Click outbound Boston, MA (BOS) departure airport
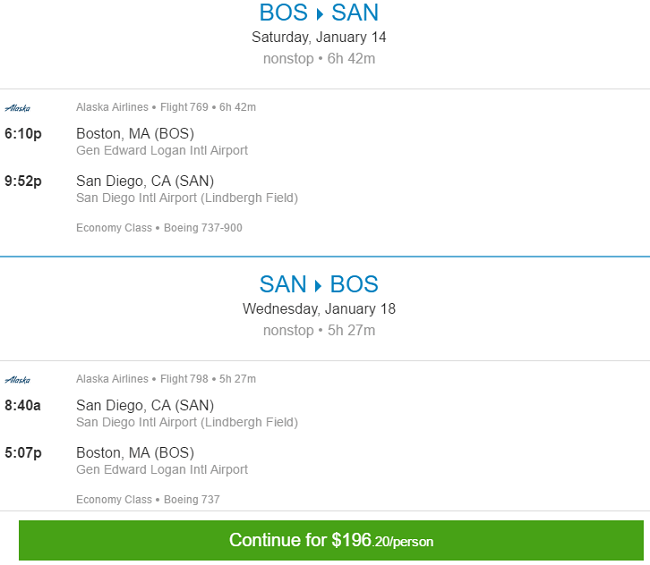 (x=135, y=134)
